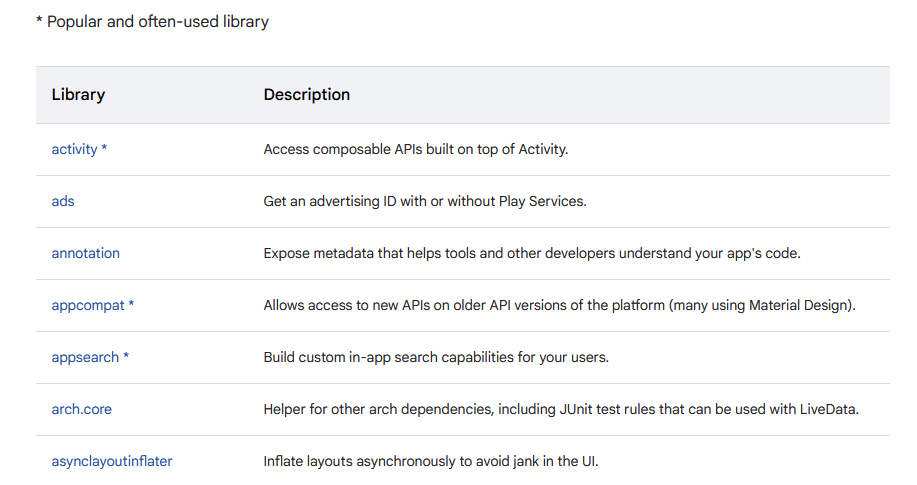Open the appcompat library link
The height and width of the screenshot is (485, 917).
(88, 305)
